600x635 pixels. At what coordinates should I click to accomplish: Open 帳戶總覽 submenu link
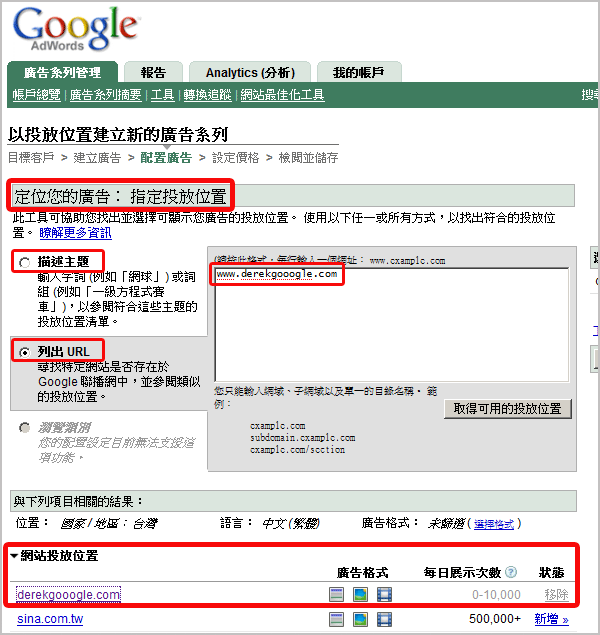point(36,95)
